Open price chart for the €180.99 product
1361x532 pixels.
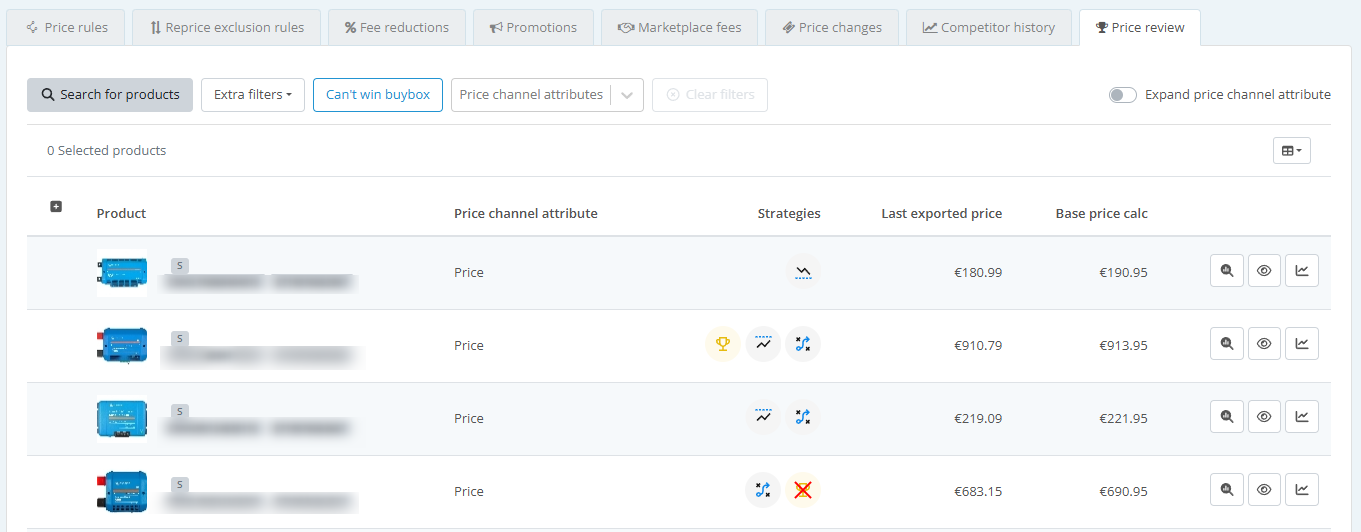click(x=1302, y=271)
